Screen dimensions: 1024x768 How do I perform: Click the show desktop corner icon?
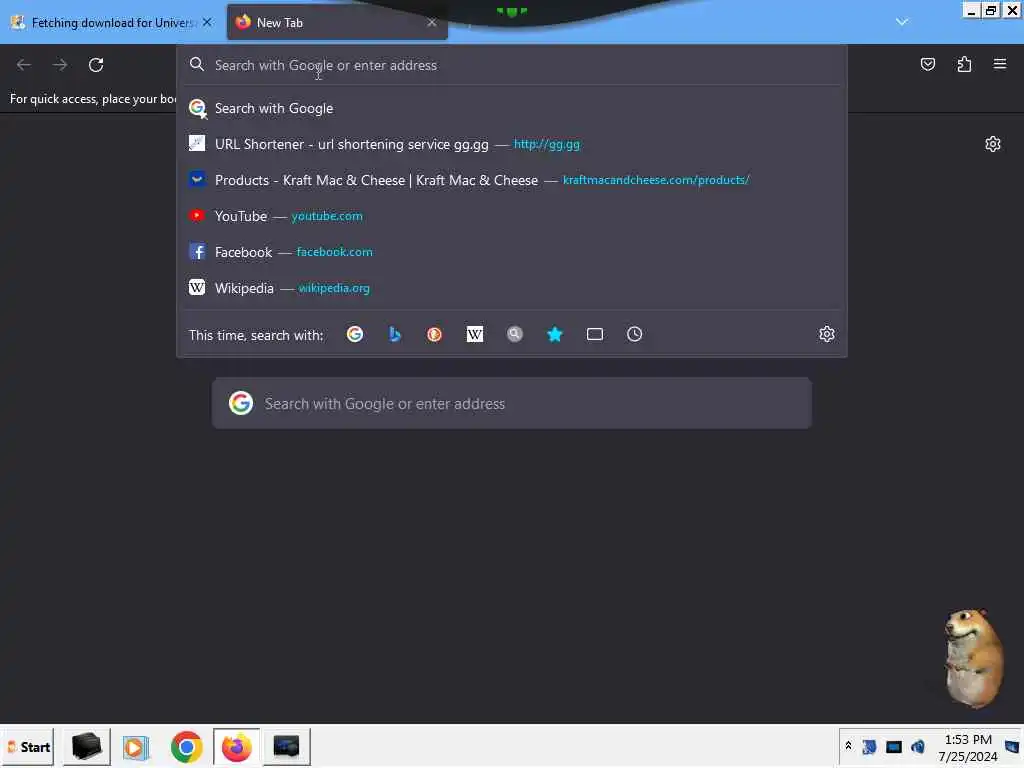click(x=1012, y=746)
